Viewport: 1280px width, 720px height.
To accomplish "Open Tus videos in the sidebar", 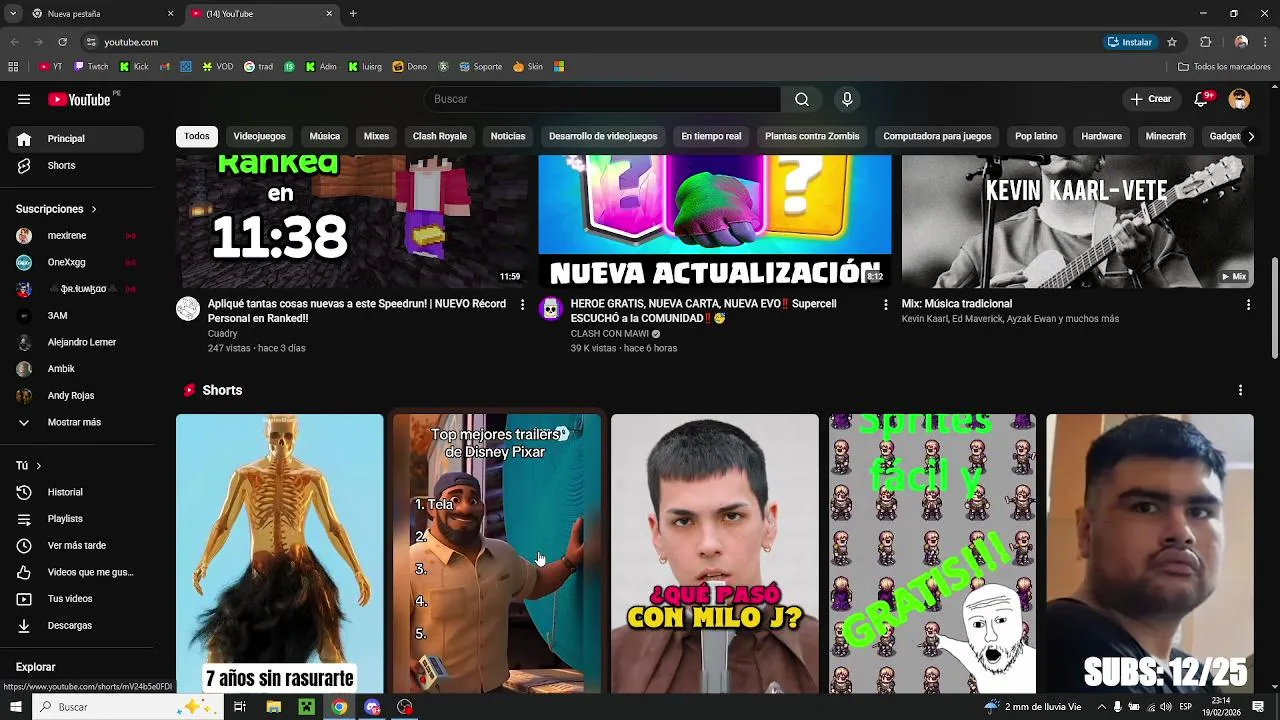I will [x=78, y=599].
